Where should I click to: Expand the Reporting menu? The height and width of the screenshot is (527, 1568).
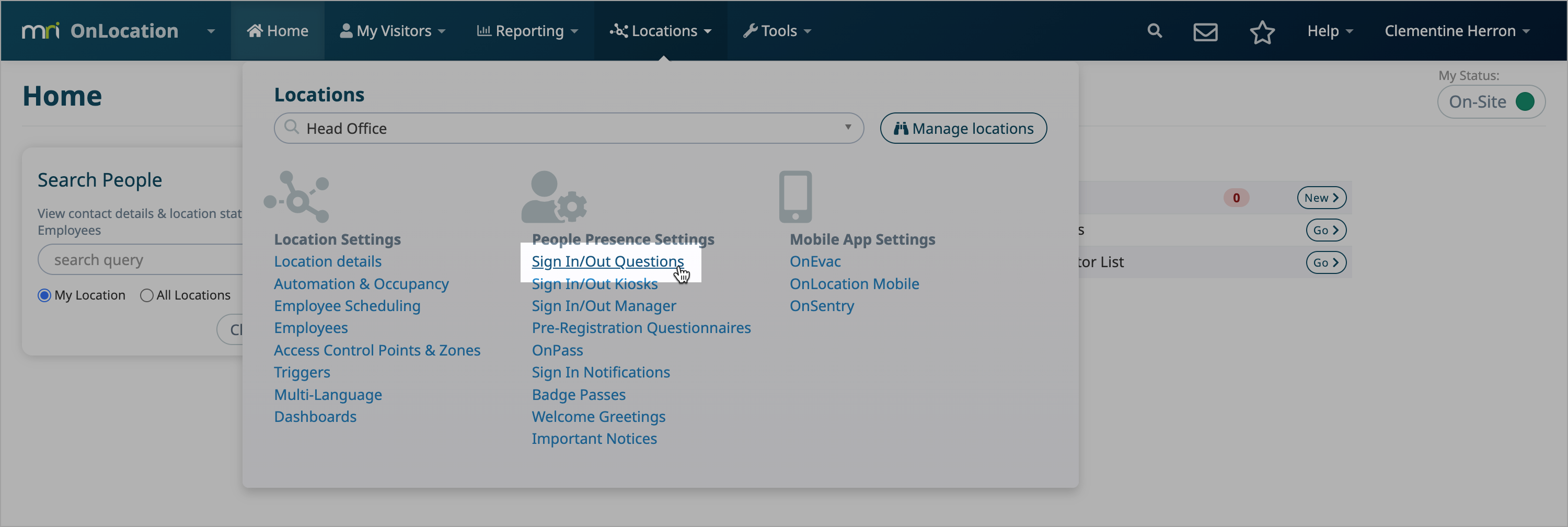[527, 31]
